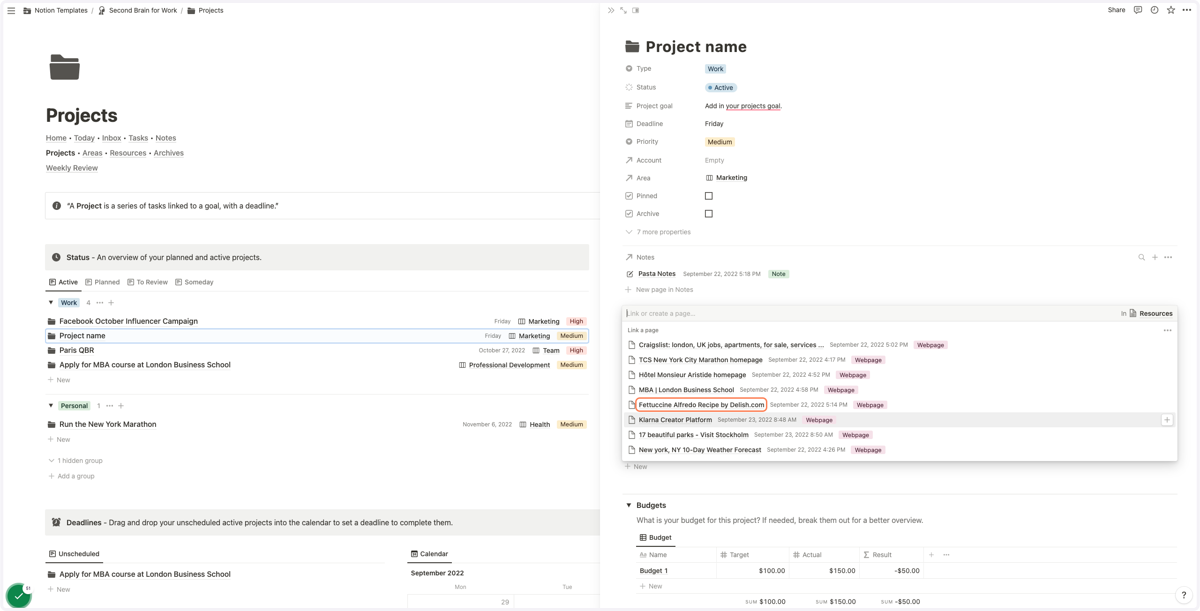This screenshot has width=1200, height=611.
Task: Open the Second Brain for Work breadcrumb
Action: 137,10
